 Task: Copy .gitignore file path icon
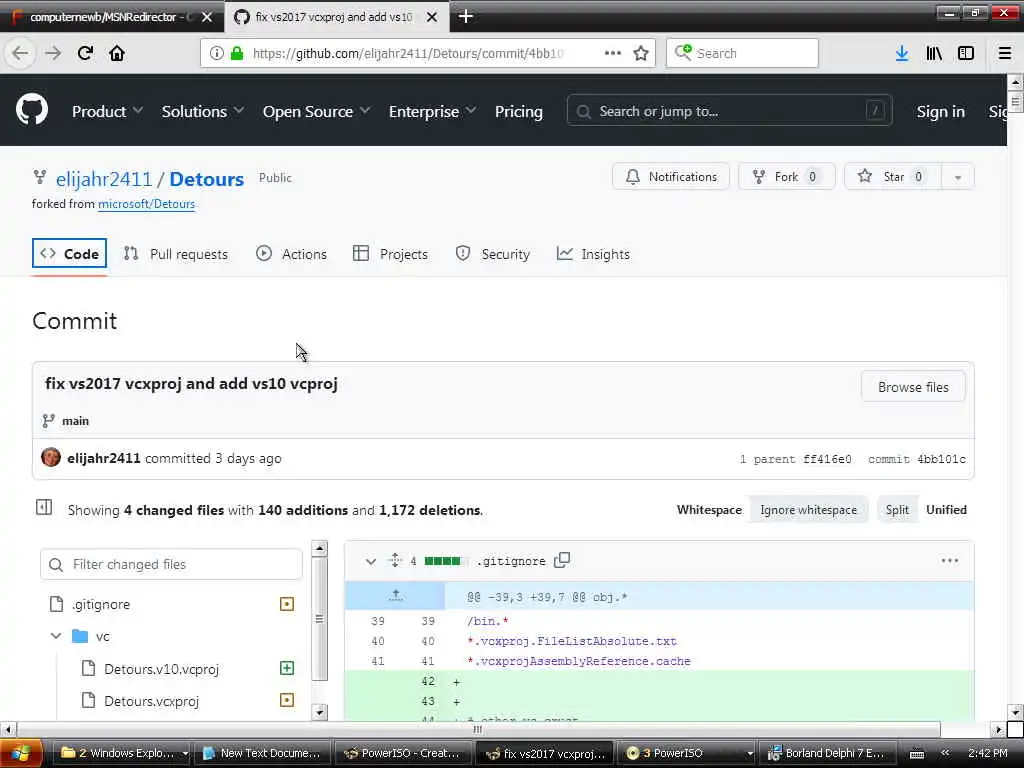pos(562,560)
